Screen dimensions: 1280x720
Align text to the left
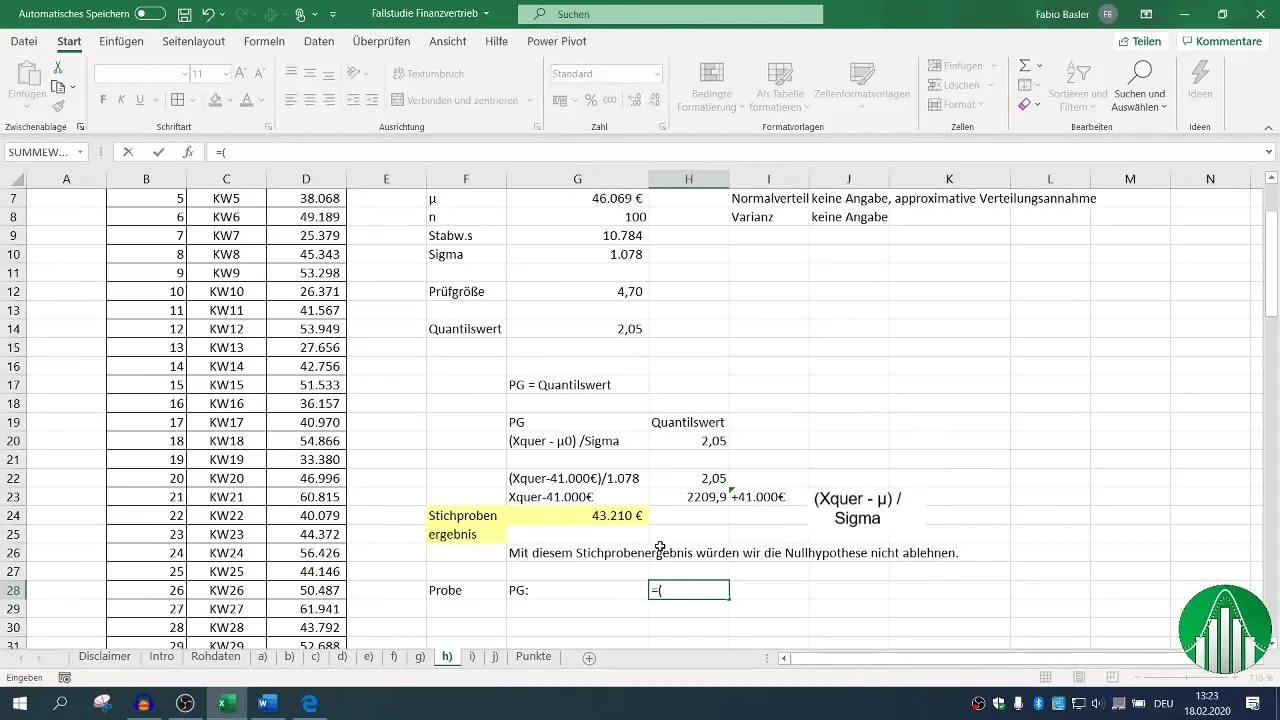[291, 100]
